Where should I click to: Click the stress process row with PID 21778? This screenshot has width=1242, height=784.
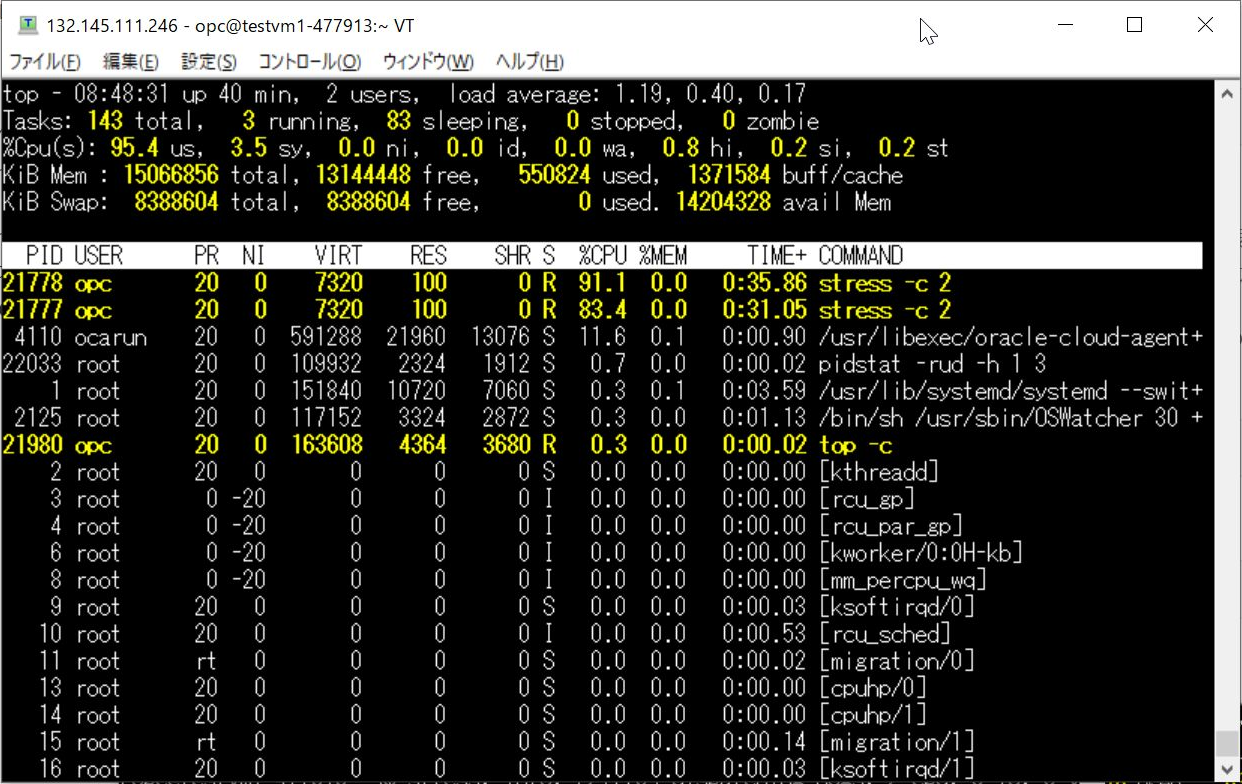coord(600,283)
